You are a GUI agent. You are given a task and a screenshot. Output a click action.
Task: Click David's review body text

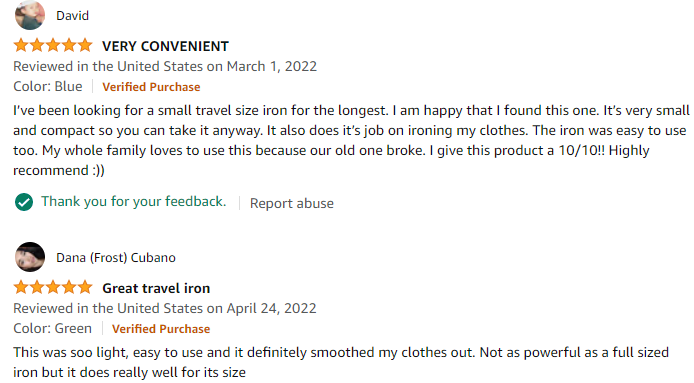(x=351, y=140)
